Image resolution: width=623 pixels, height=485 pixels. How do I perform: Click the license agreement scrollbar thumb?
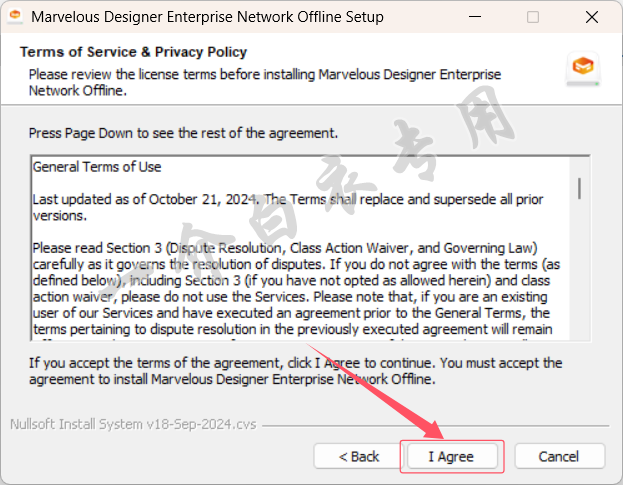(x=579, y=188)
